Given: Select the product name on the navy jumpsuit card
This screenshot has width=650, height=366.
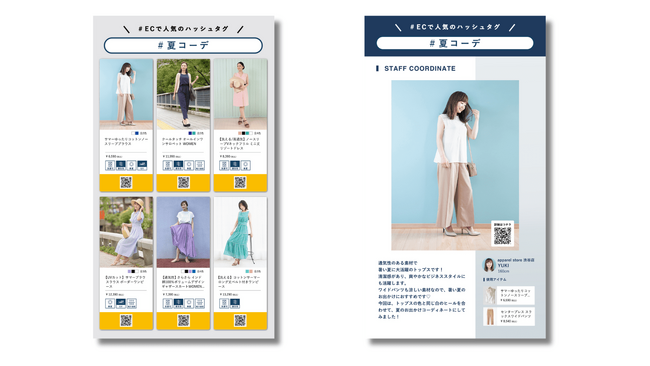Looking at the screenshot, I should [182, 142].
